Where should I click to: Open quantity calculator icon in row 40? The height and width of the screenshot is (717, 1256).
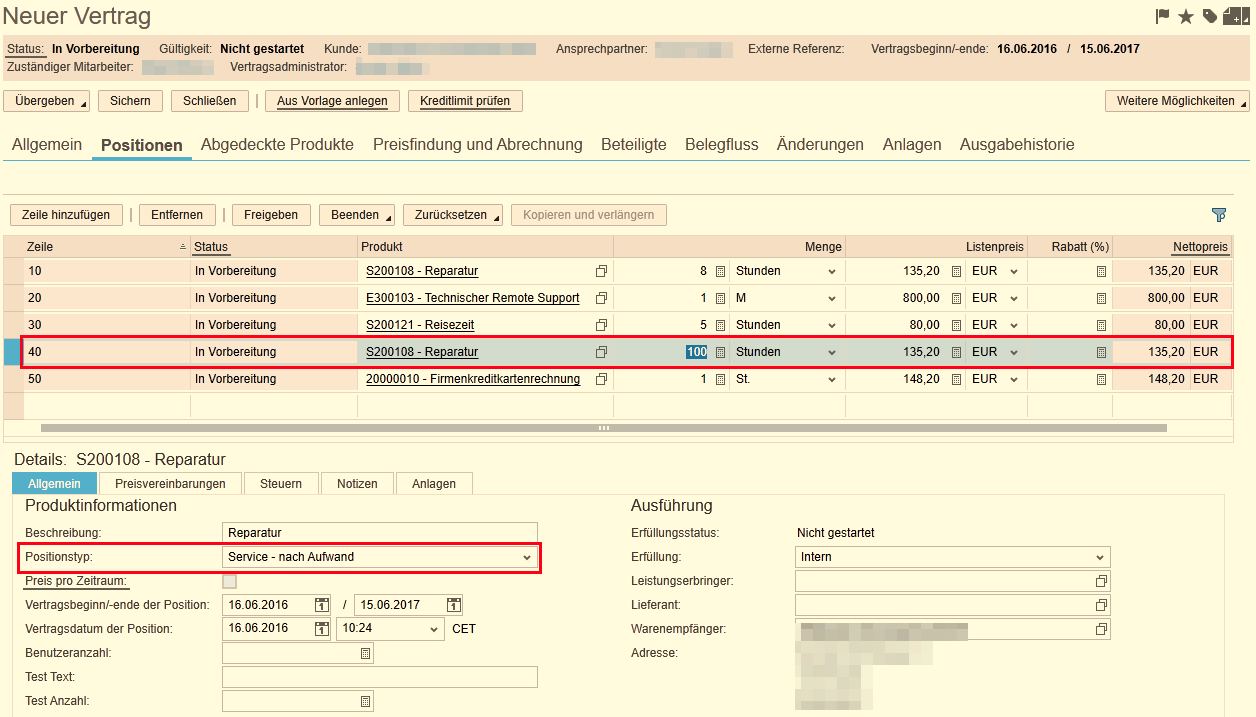[720, 352]
